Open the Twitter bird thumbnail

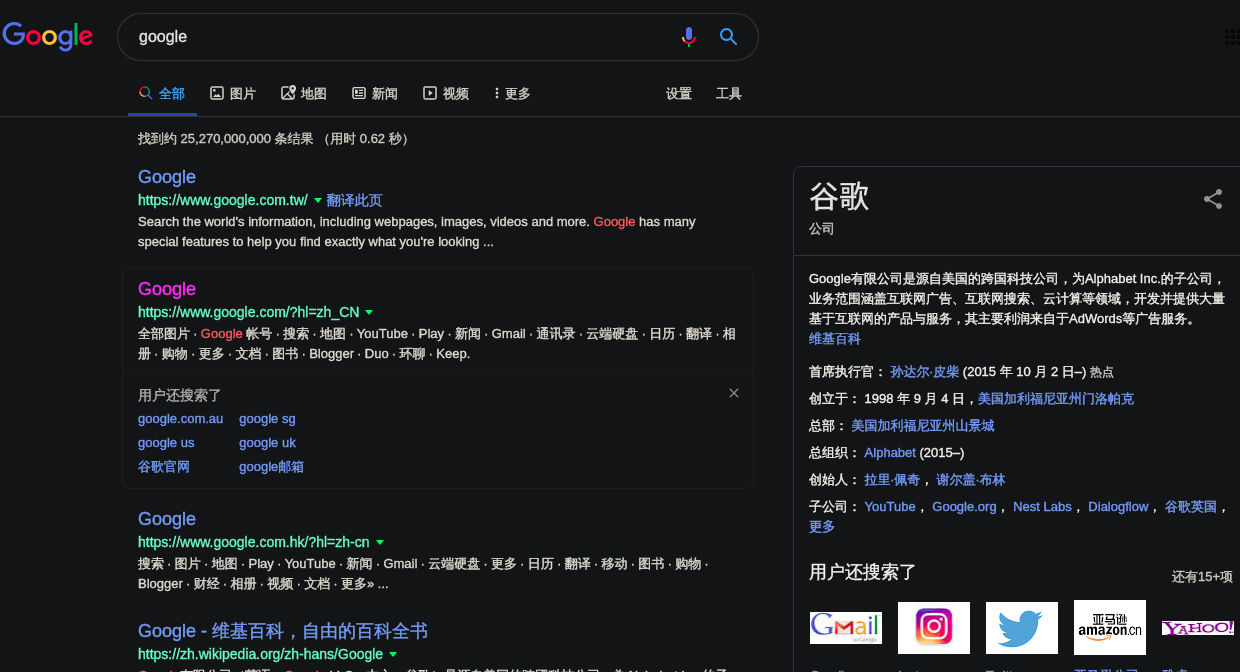pos(1022,627)
